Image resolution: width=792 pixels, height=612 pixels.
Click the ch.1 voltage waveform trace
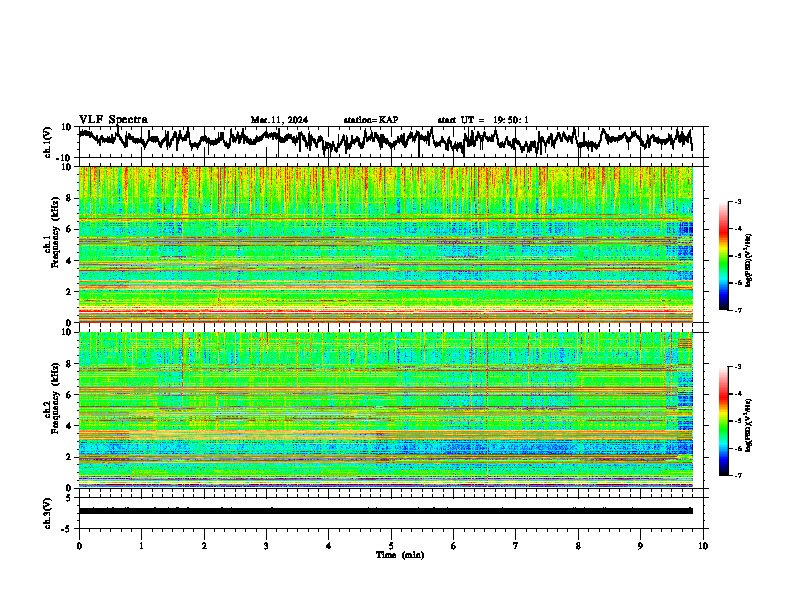(x=385, y=140)
